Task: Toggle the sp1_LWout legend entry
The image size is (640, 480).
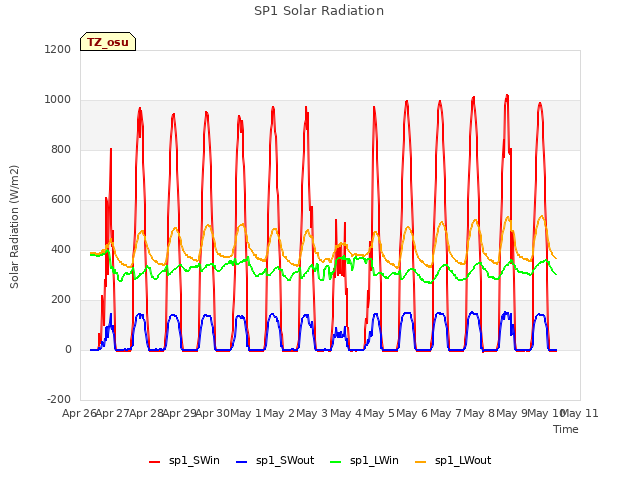Action: (x=453, y=461)
